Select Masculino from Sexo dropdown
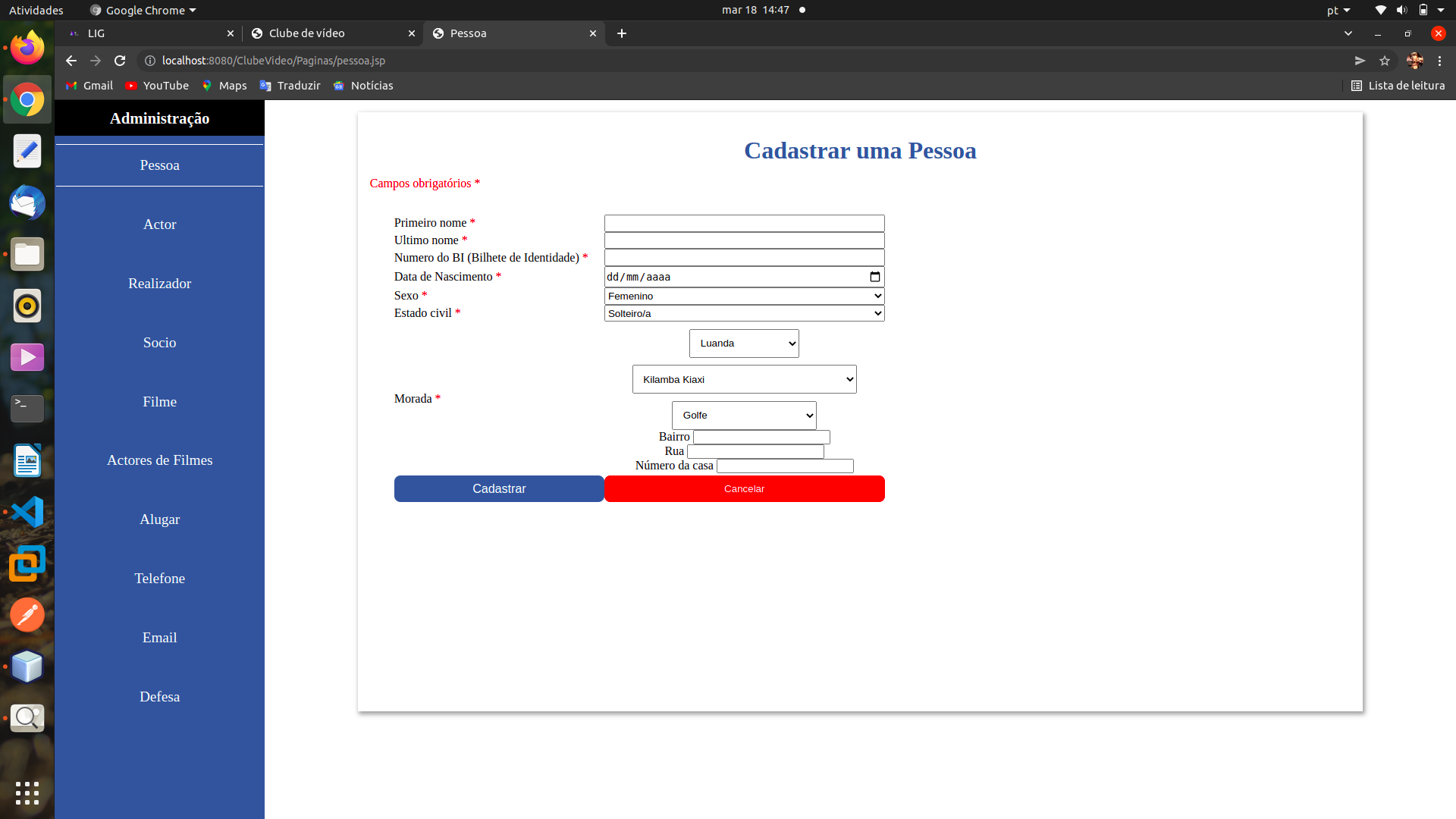1456x819 pixels. coord(744,296)
